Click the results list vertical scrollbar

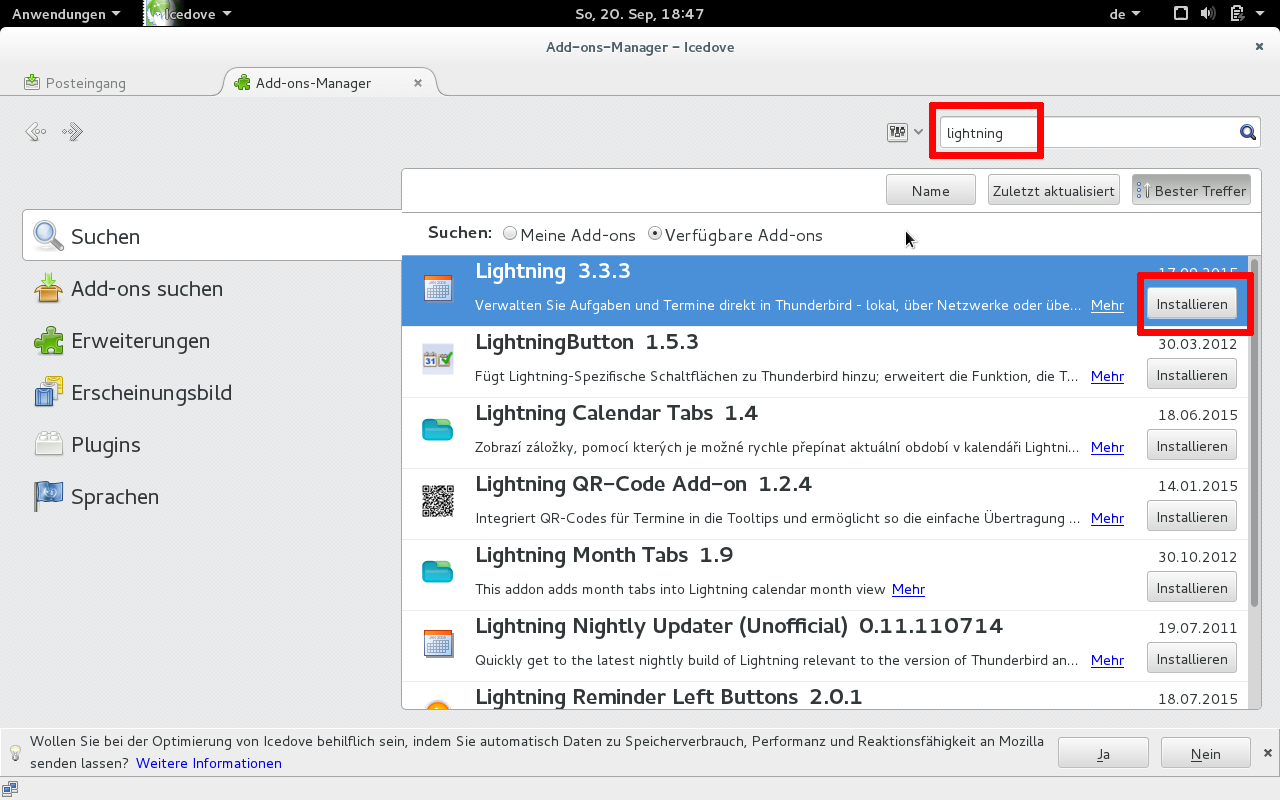point(1255,450)
